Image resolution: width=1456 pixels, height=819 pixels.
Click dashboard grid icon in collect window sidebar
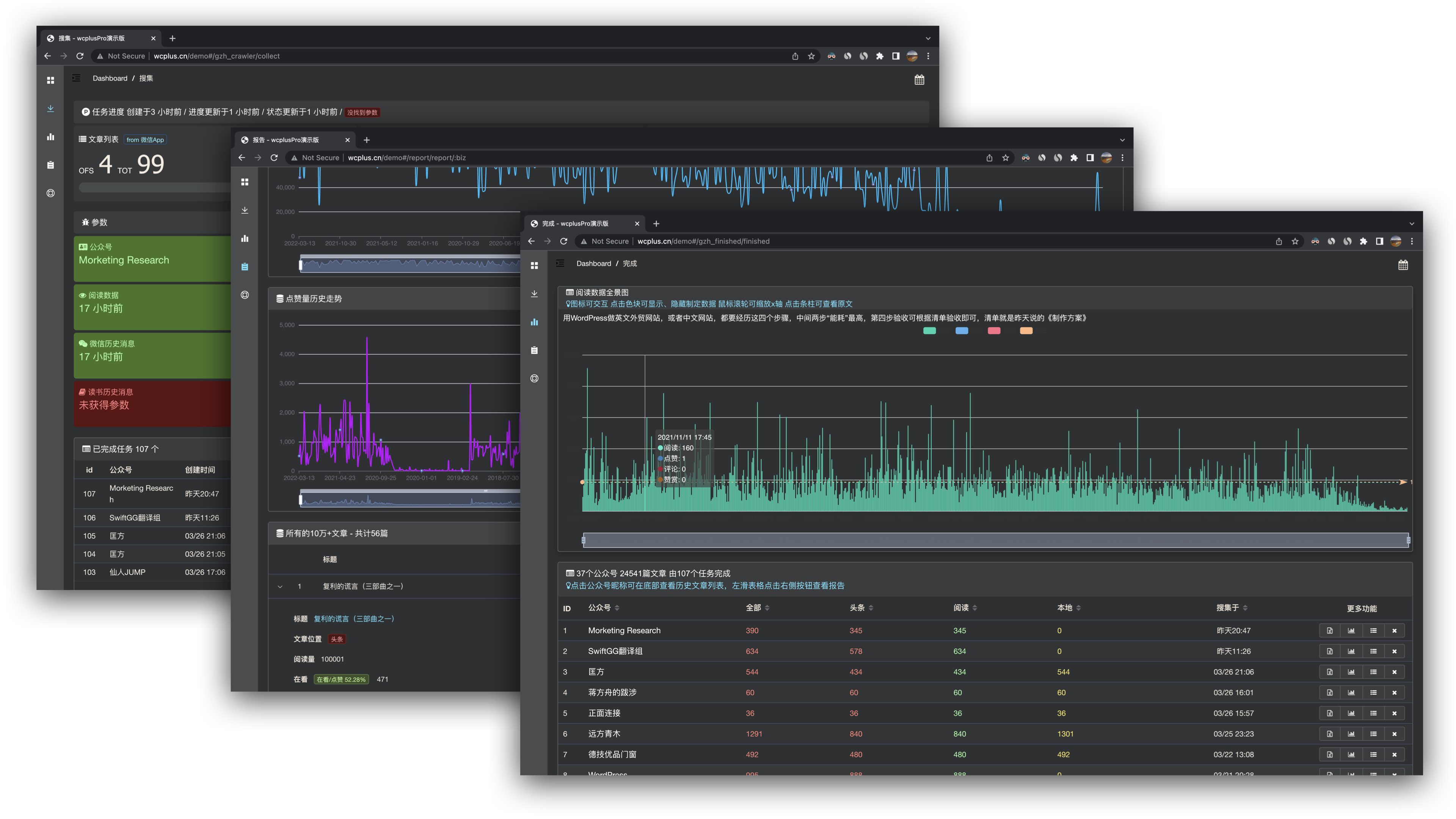[50, 80]
